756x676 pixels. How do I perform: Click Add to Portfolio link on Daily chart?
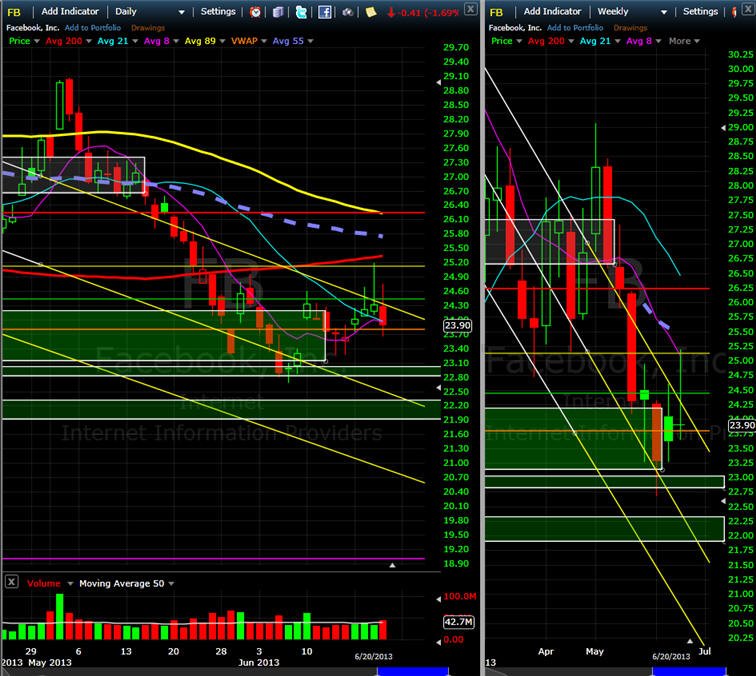coord(93,28)
